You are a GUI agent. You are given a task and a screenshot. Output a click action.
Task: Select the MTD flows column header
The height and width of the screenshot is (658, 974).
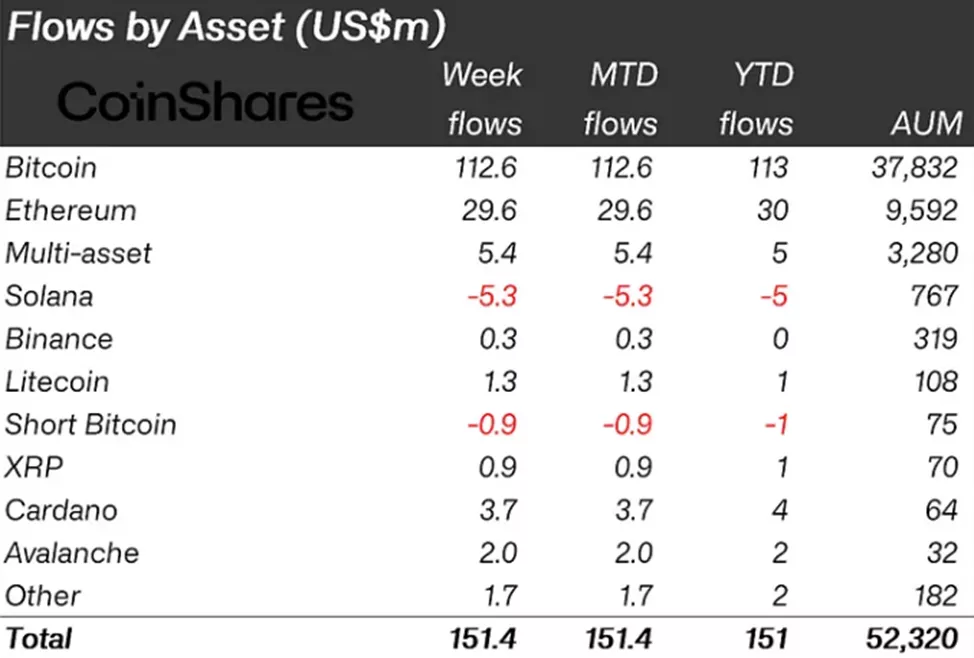(x=620, y=99)
